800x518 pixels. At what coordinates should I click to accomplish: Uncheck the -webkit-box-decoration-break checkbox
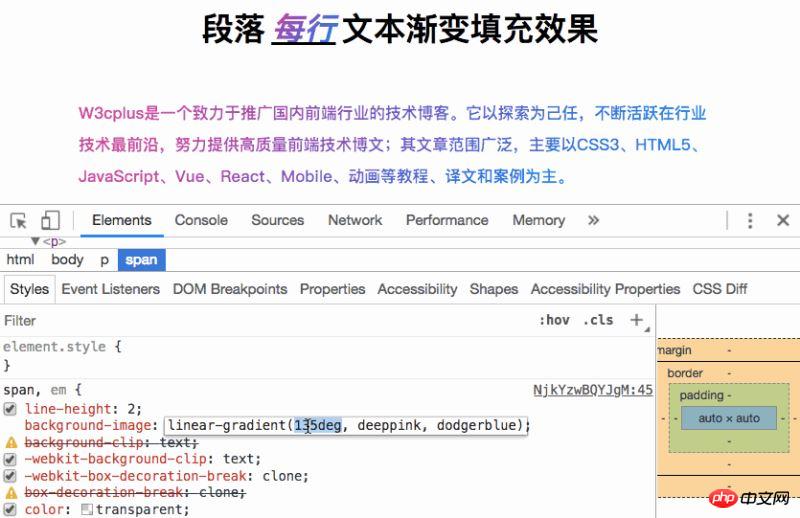(10, 476)
